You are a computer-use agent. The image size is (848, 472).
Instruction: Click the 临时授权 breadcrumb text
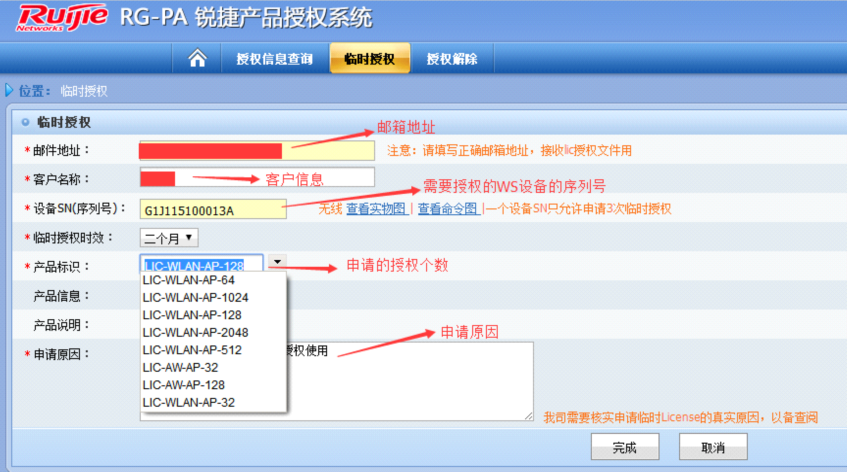84,91
